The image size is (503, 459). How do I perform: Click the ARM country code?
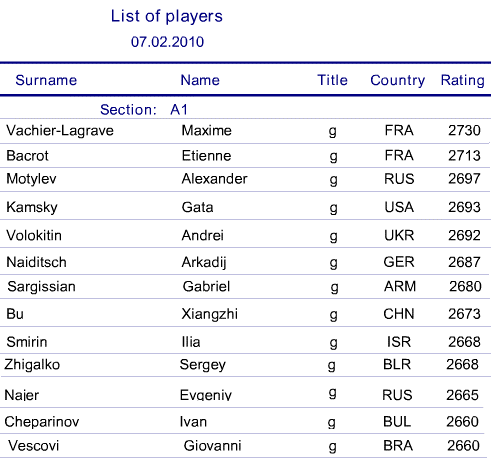[x=400, y=287]
